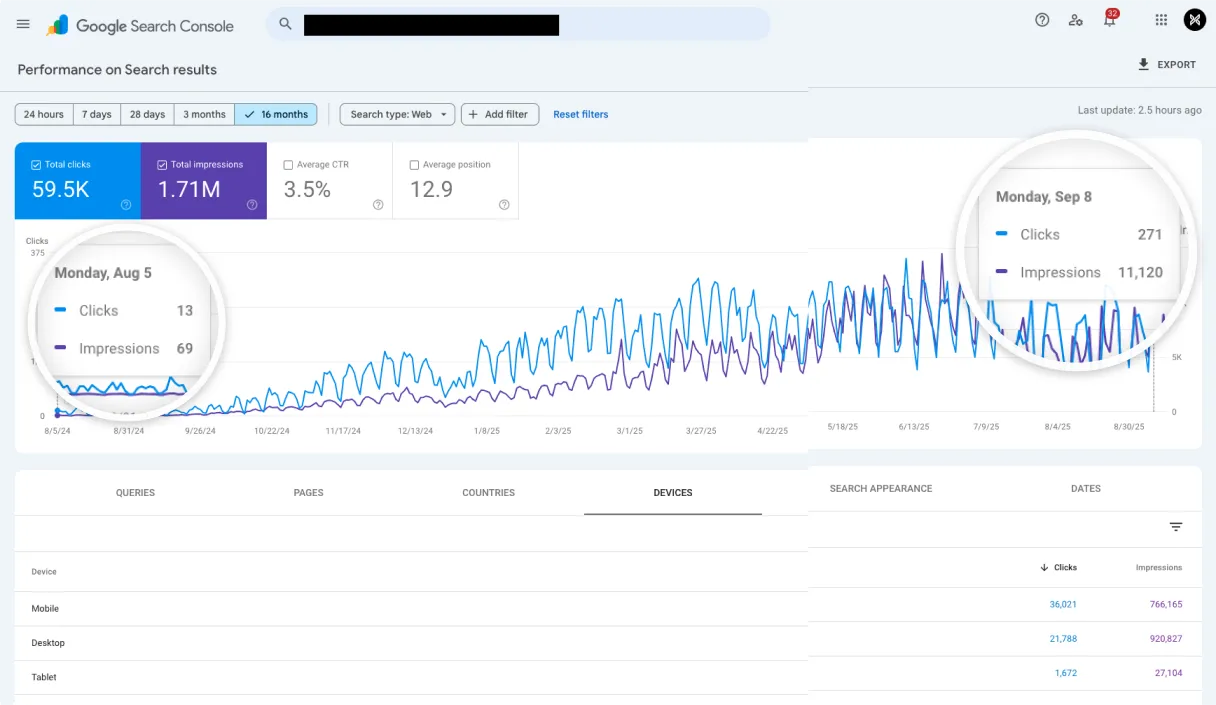Click the Google Search Console logo
Screen dimensions: 1216x705
pyautogui.click(x=140, y=26)
